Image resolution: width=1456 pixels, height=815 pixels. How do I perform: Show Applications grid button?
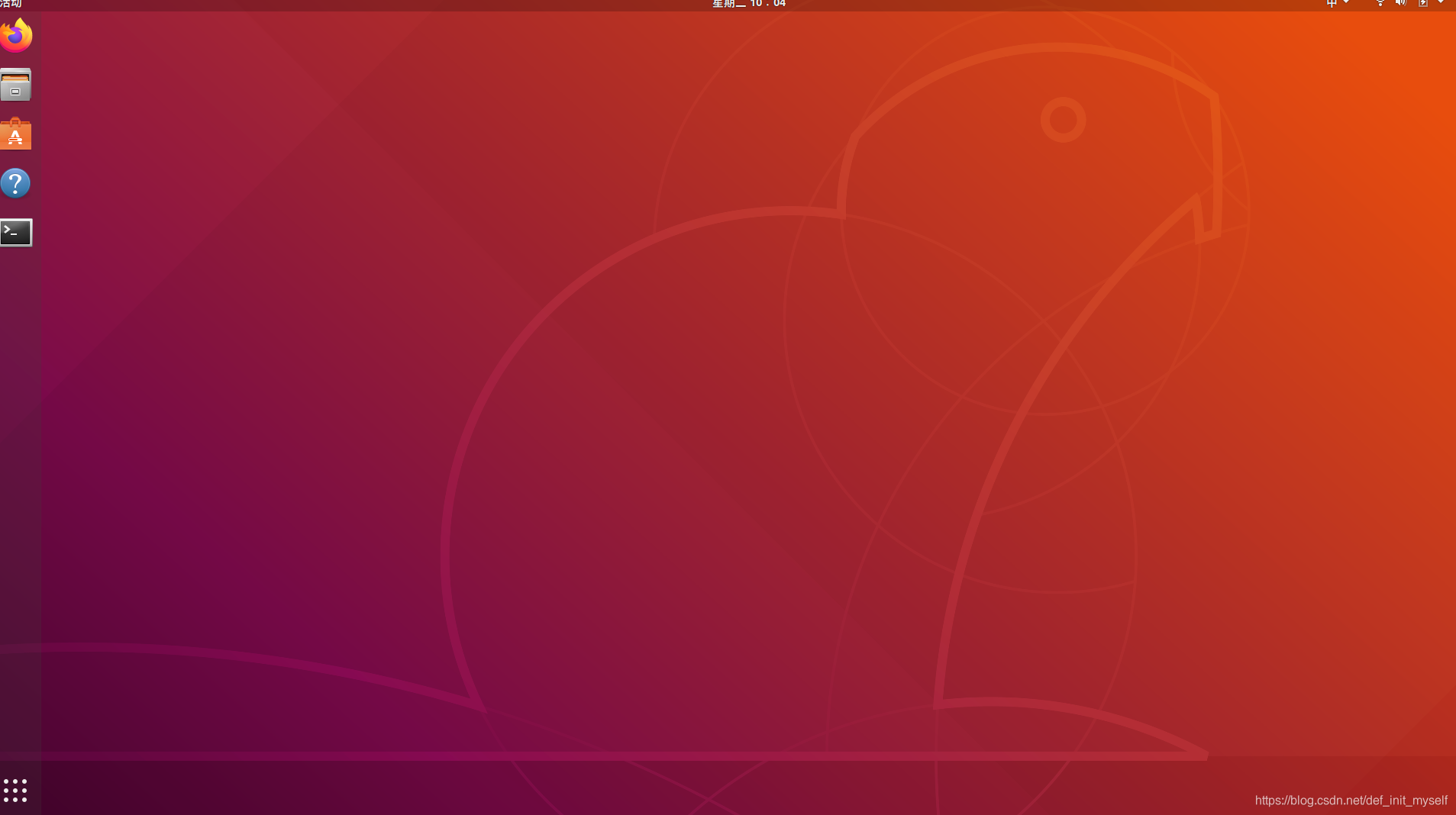coord(15,791)
